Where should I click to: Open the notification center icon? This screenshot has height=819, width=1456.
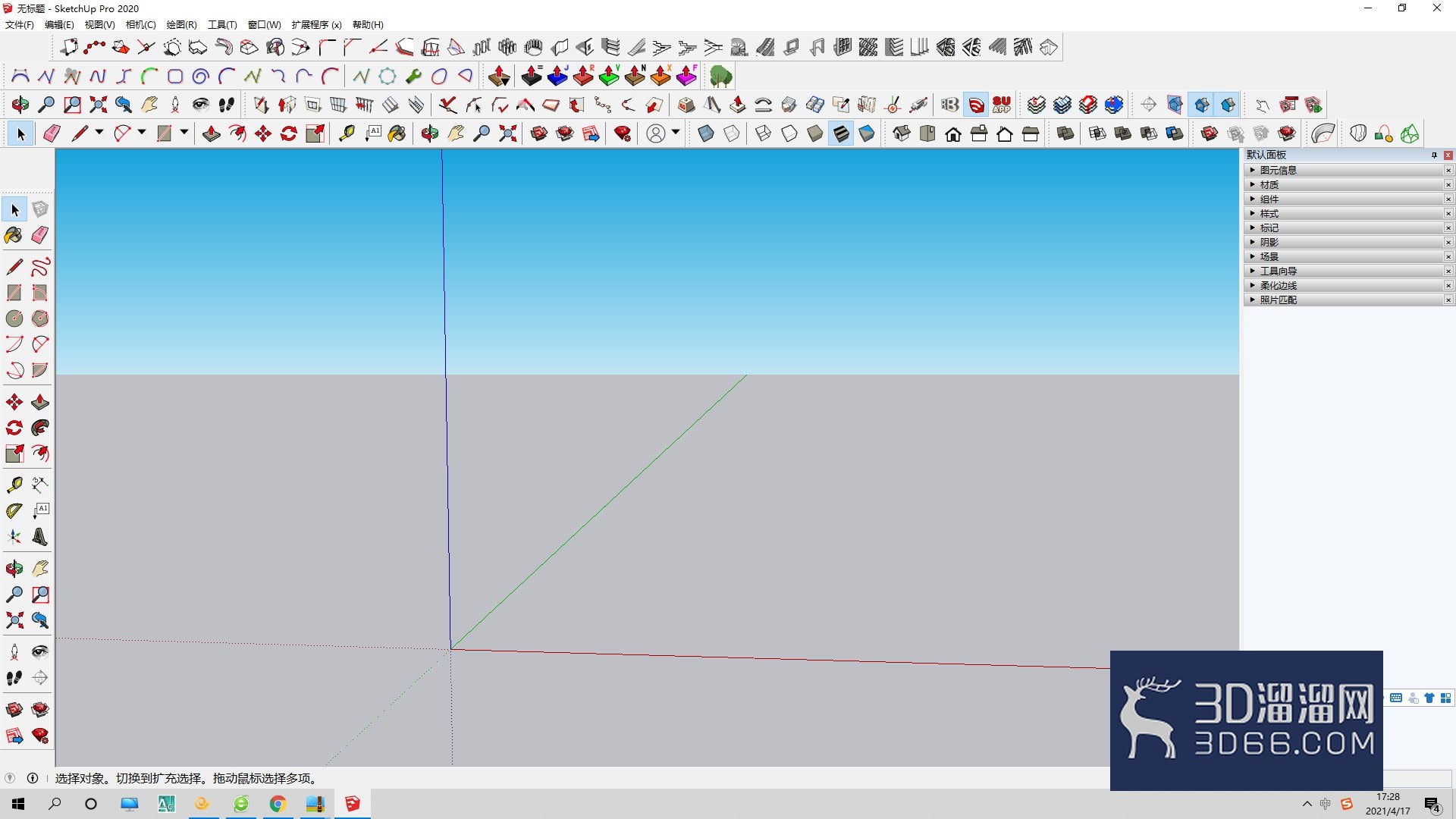[1432, 805]
